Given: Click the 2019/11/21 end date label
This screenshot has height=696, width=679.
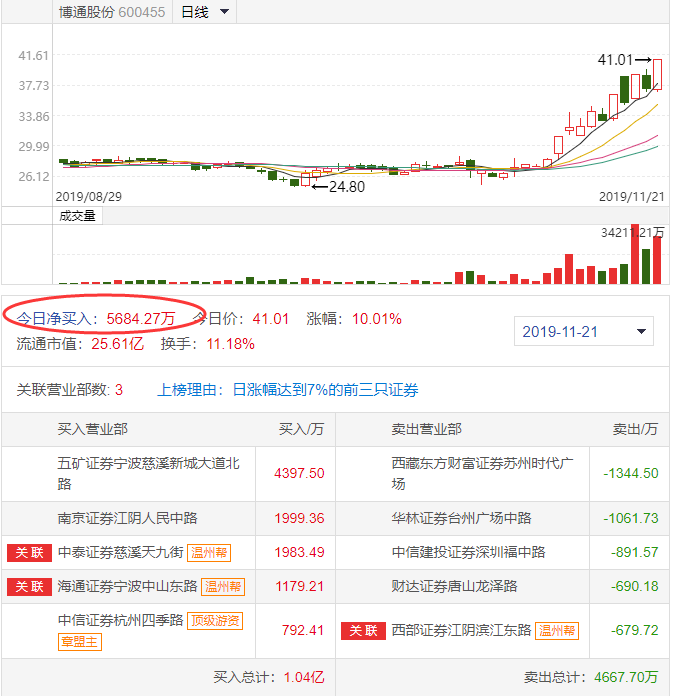Looking at the screenshot, I should click(x=632, y=197).
